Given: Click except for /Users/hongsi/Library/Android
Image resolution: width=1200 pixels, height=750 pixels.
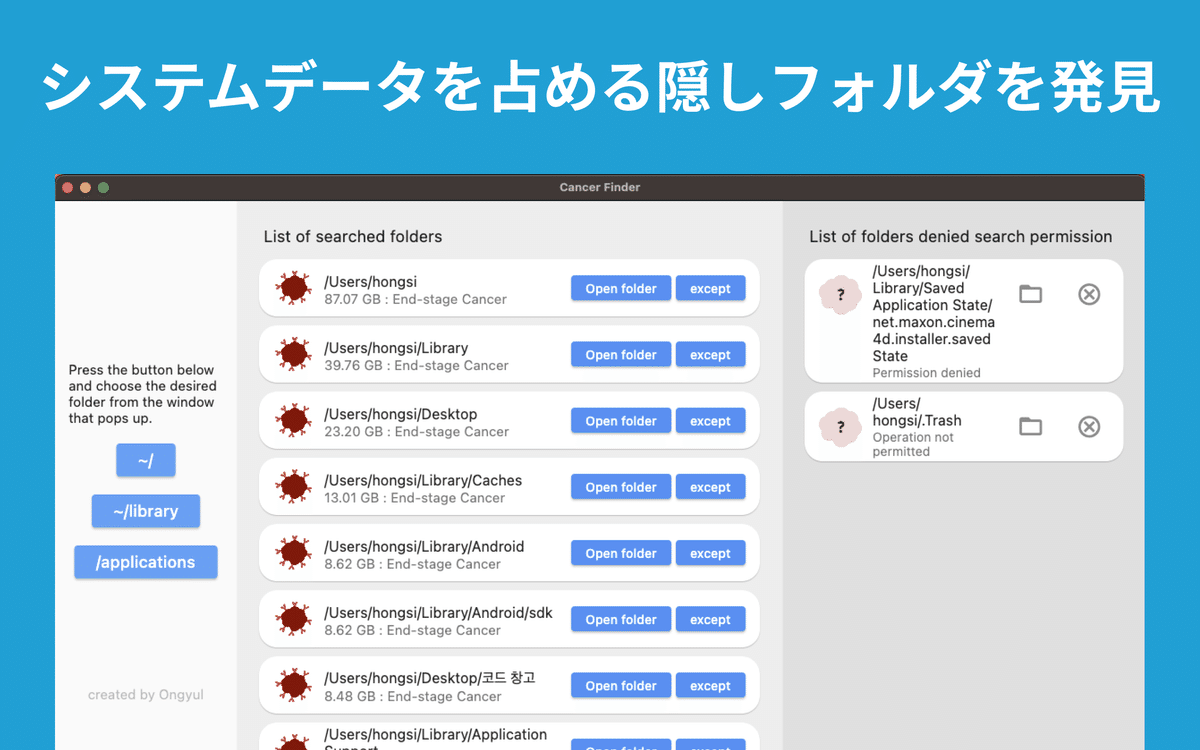Looking at the screenshot, I should click(710, 552).
